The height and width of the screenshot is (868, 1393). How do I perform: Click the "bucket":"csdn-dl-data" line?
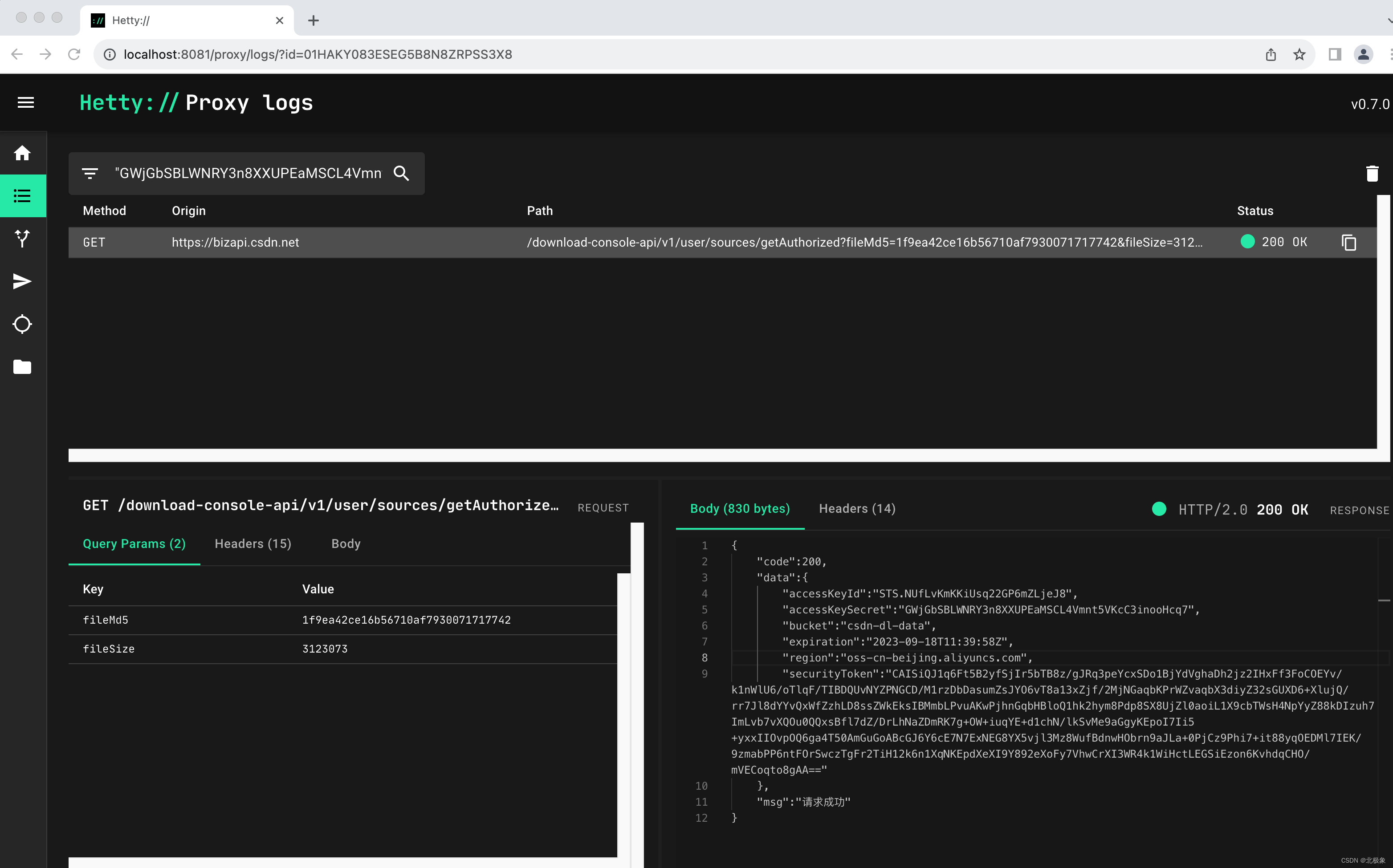click(x=859, y=626)
